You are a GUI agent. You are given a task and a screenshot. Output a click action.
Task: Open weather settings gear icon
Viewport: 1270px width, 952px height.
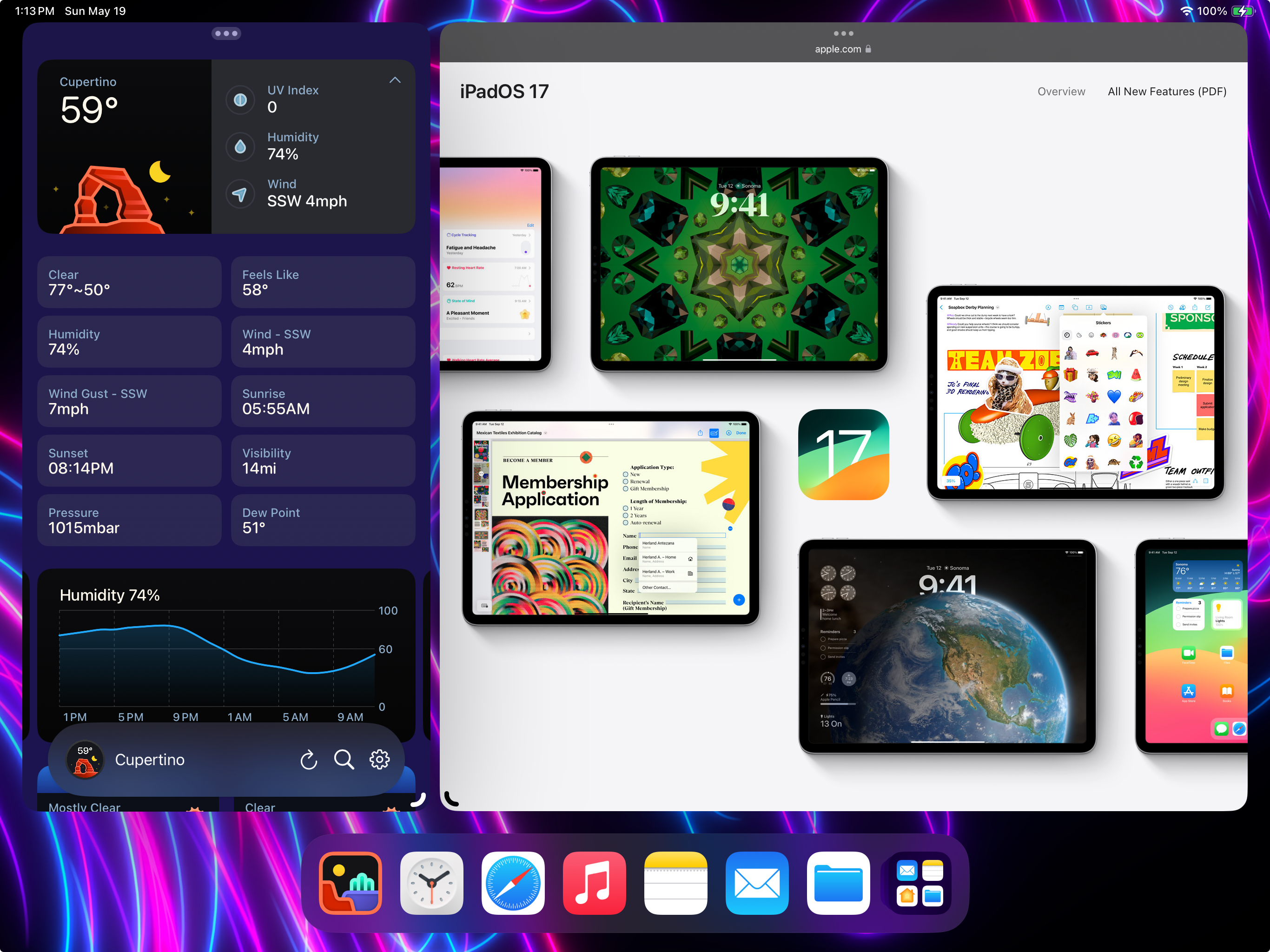click(379, 760)
